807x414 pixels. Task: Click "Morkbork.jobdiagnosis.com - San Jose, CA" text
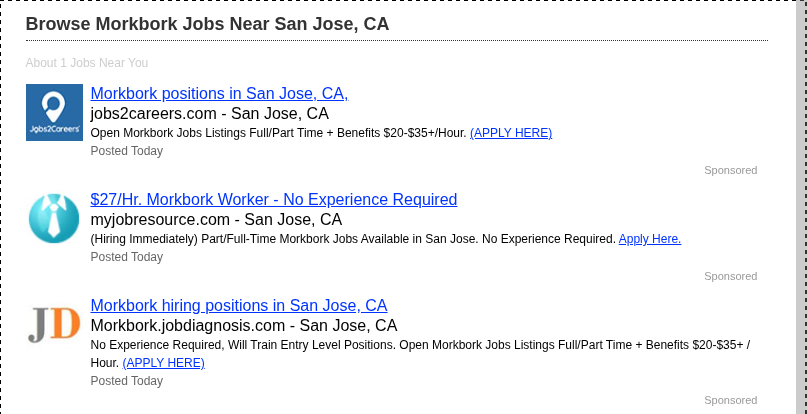point(243,326)
